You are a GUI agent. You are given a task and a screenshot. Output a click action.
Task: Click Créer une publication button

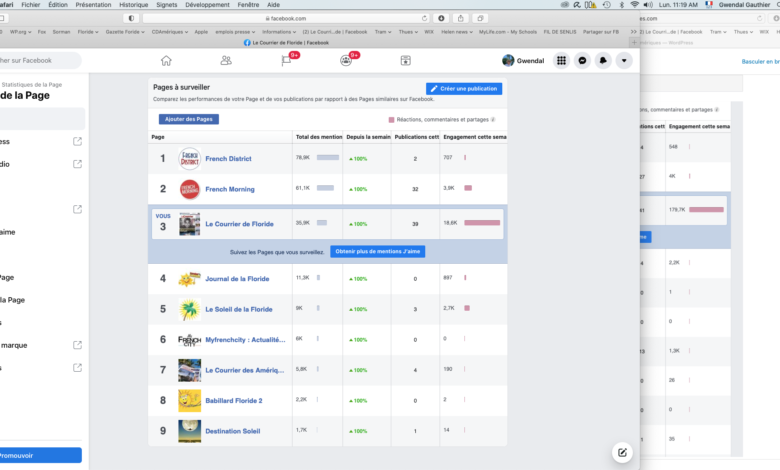pos(464,89)
